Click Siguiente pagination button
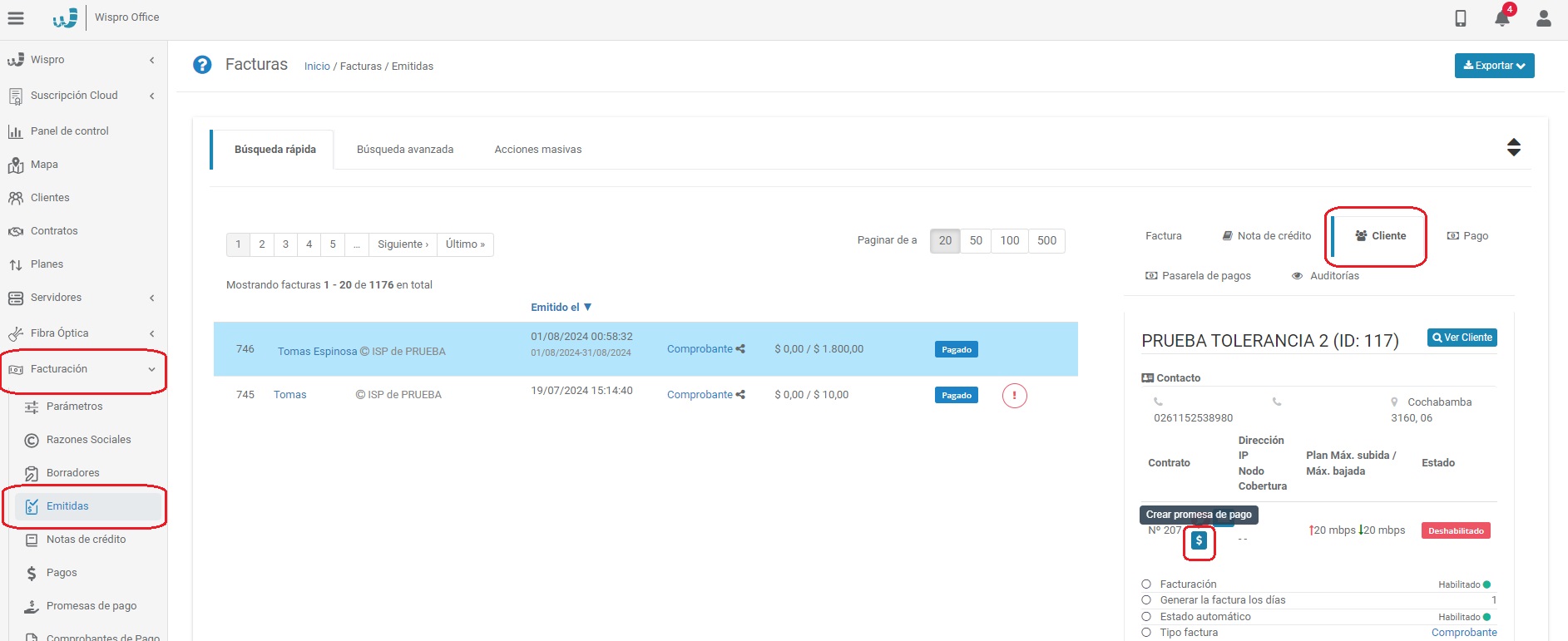Image resolution: width=1568 pixels, height=641 pixels. click(x=403, y=244)
